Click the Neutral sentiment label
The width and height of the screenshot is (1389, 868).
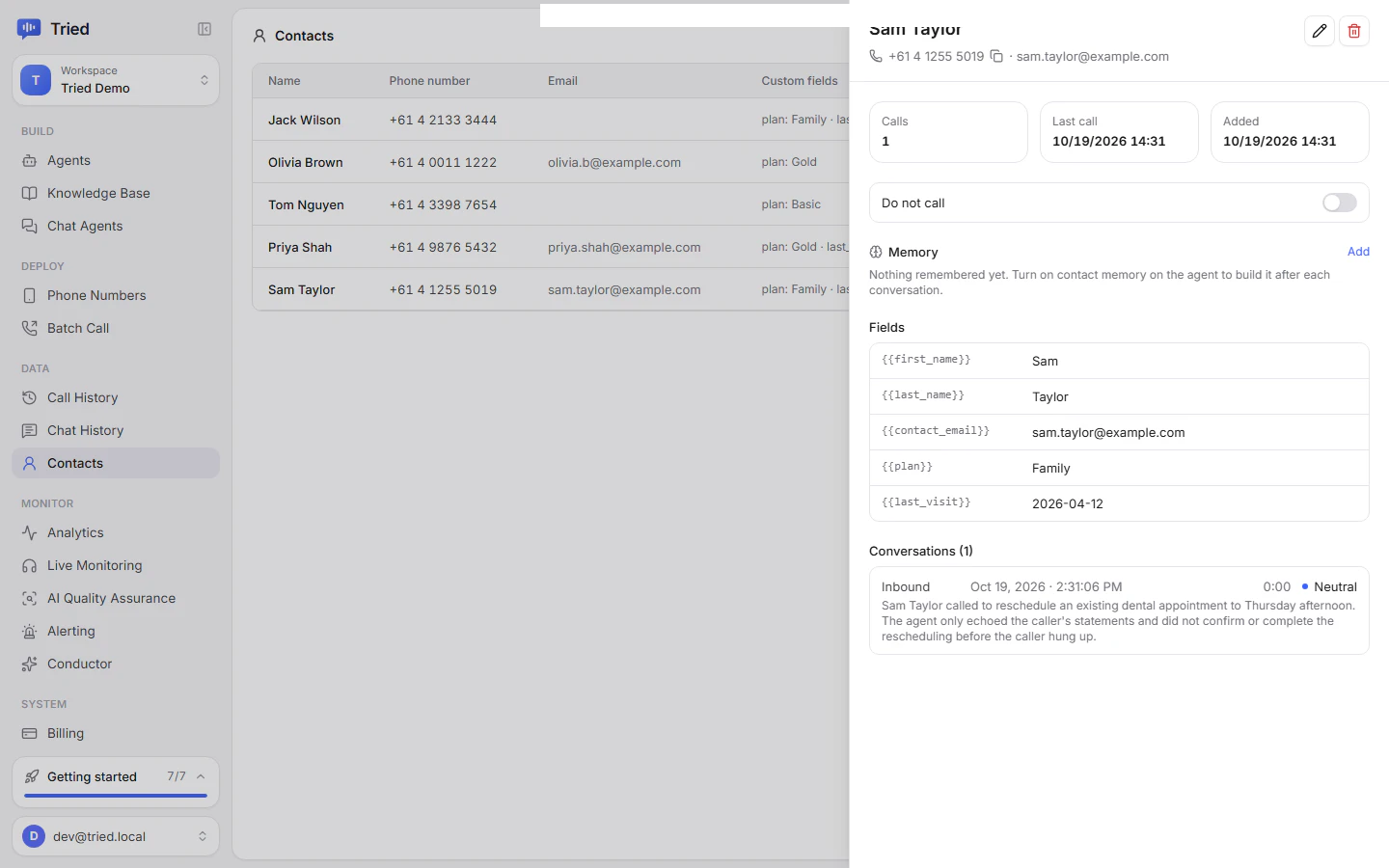click(x=1335, y=586)
